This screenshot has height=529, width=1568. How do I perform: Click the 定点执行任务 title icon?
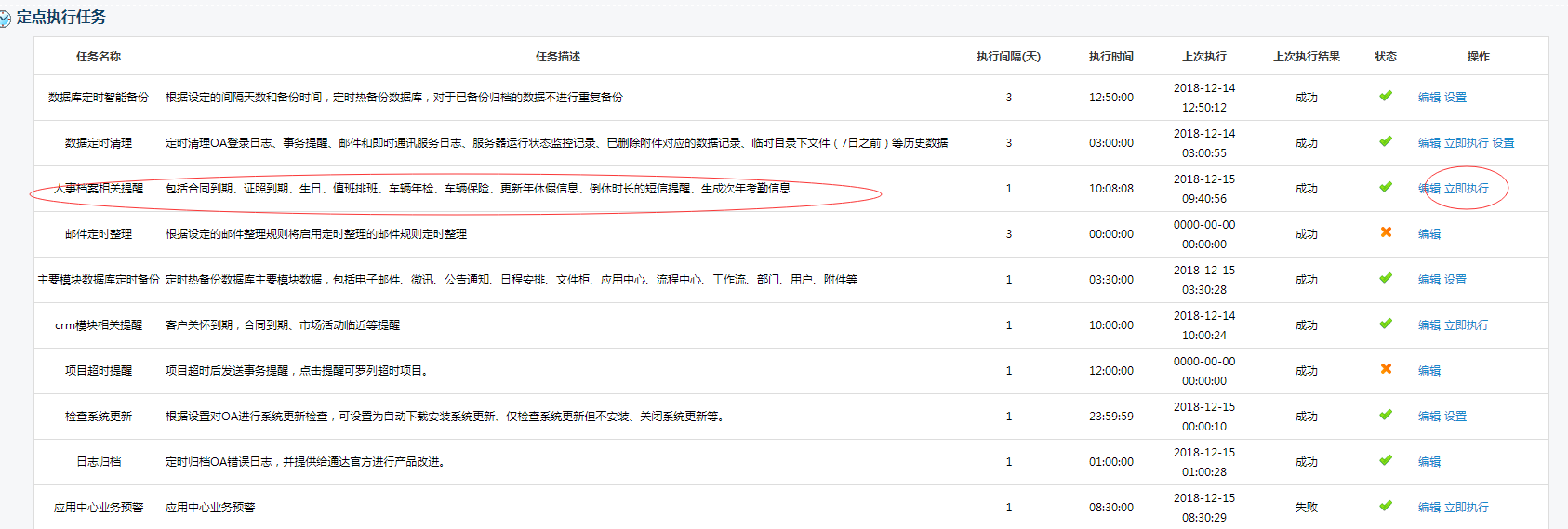5,19
